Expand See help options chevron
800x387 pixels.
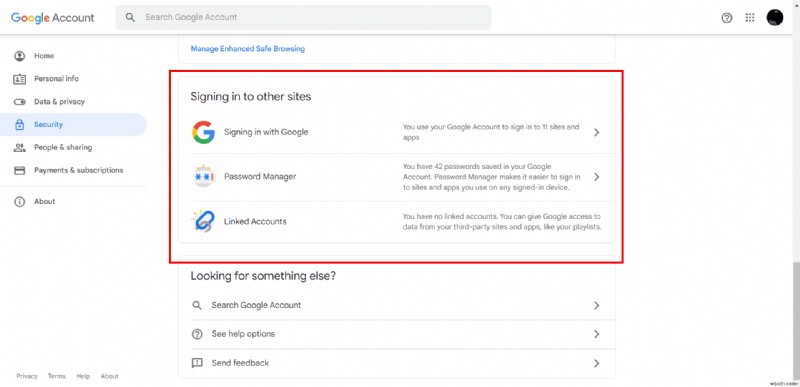597,334
